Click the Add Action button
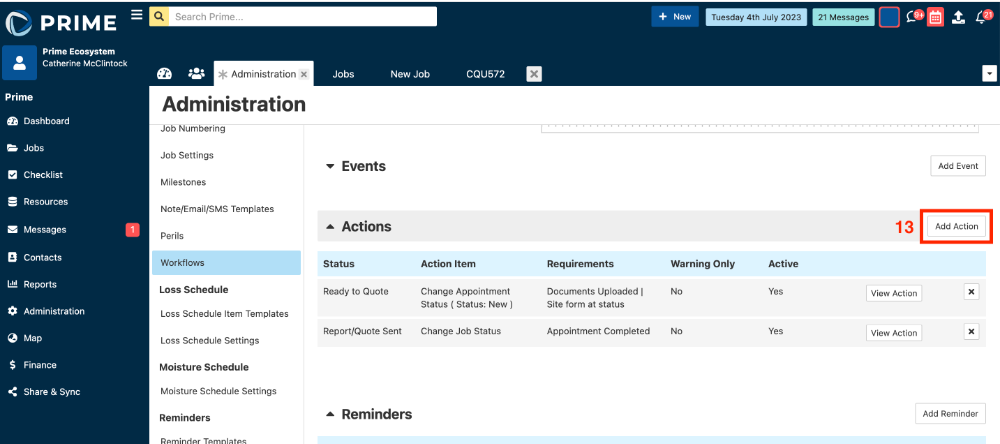The width and height of the screenshot is (1000, 444). point(956,226)
